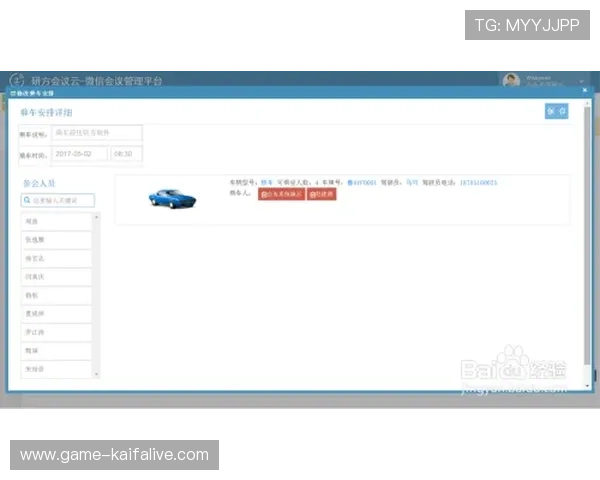
Task: Click the attendee search box
Action: [x=60, y=200]
